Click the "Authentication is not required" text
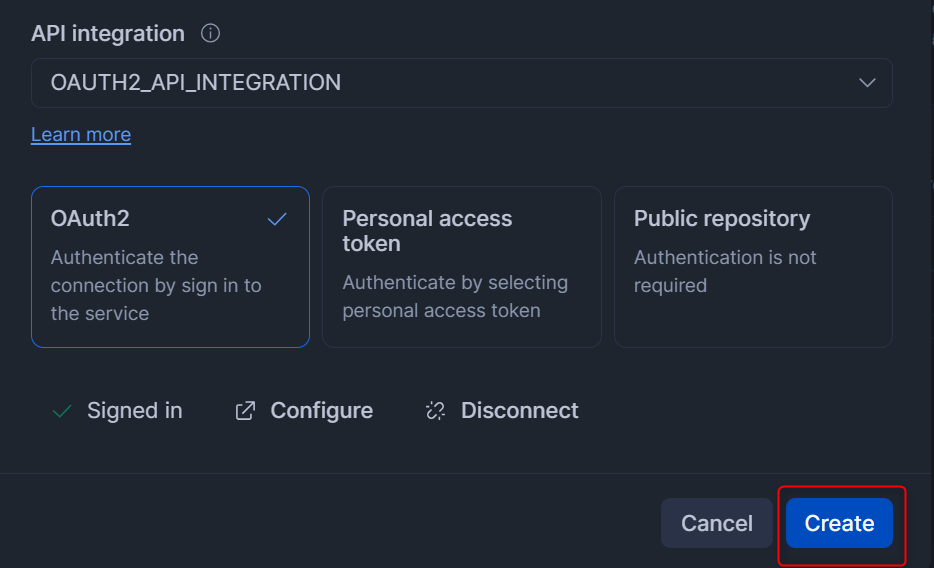 [x=725, y=271]
